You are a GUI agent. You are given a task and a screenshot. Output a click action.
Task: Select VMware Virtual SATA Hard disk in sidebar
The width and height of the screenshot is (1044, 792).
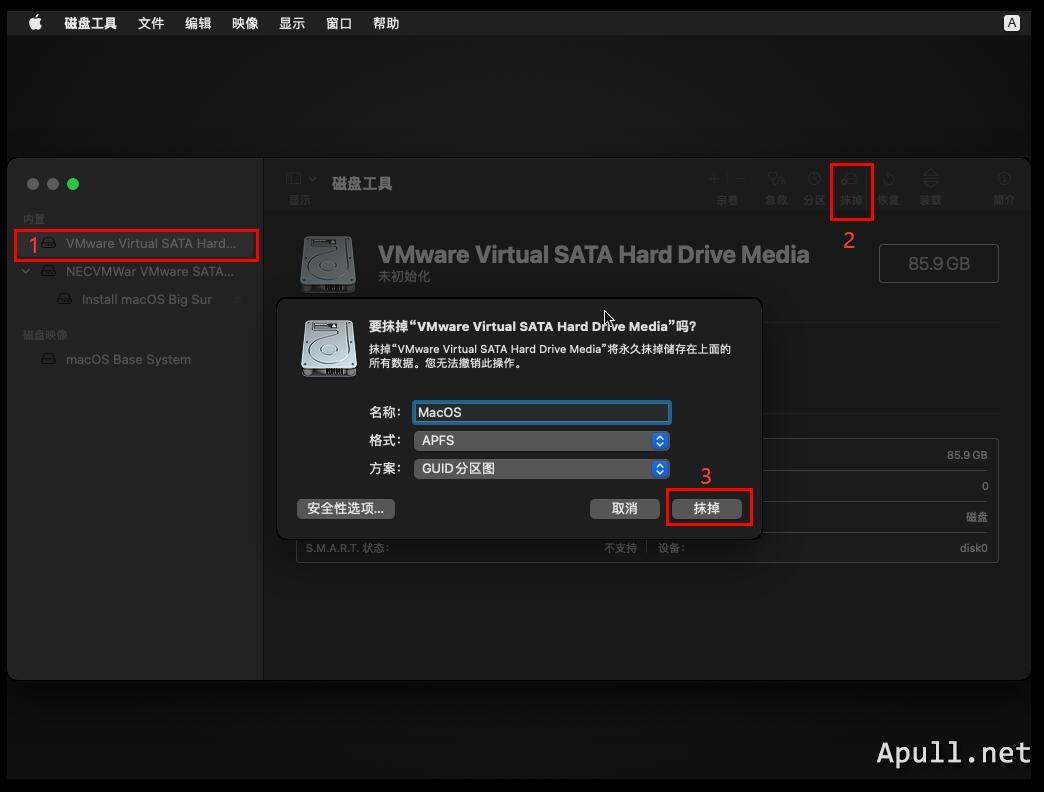click(x=136, y=244)
